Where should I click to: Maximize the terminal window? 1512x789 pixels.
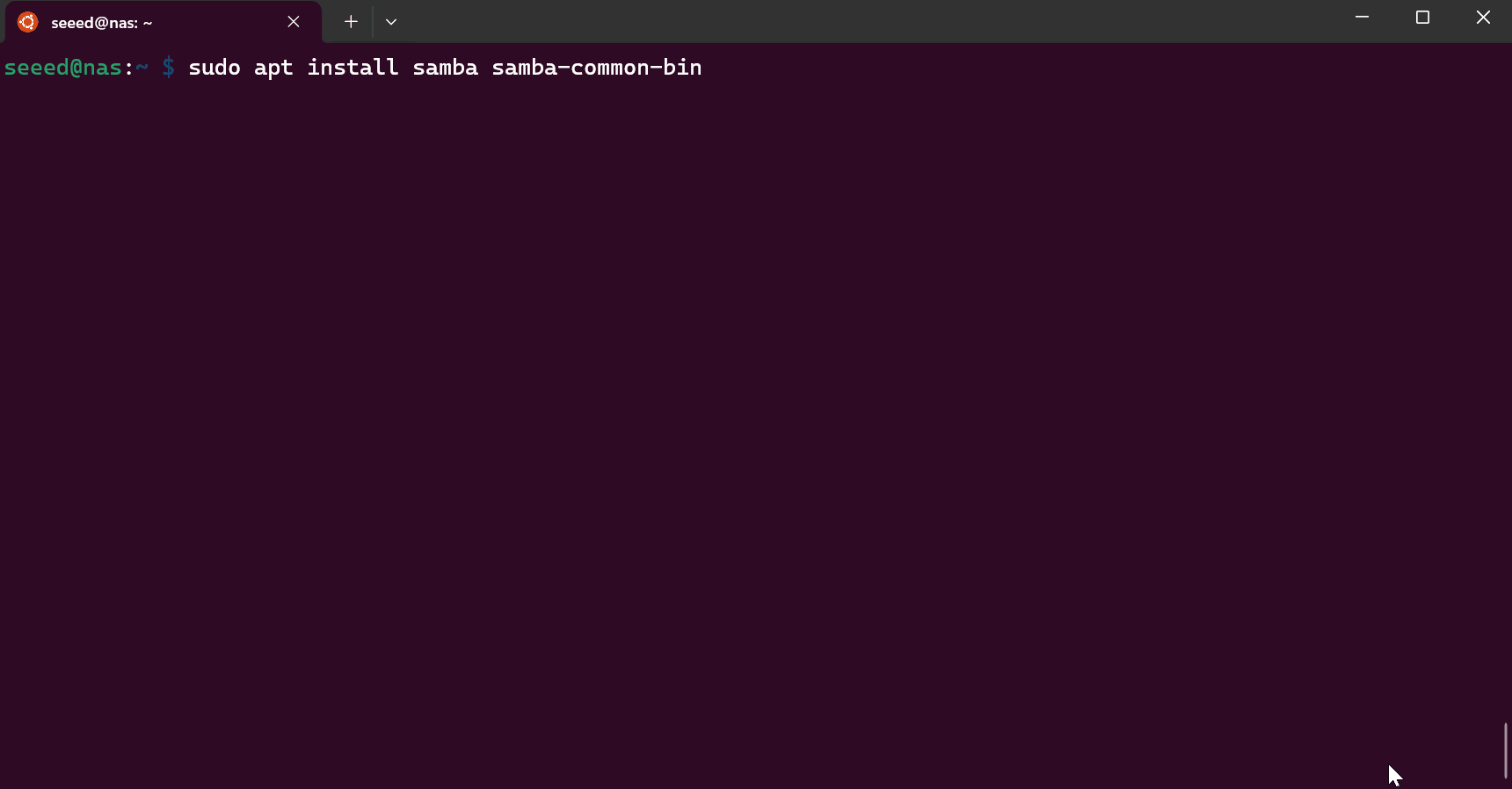coord(1422,18)
